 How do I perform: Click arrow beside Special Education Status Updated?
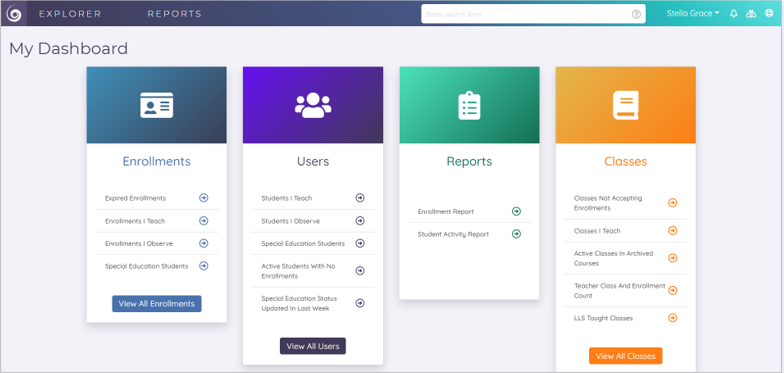pyautogui.click(x=360, y=303)
